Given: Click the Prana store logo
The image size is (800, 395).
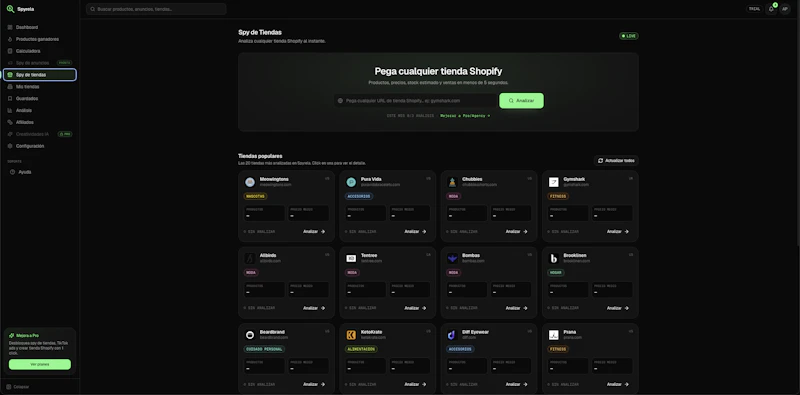Looking at the screenshot, I should pyautogui.click(x=554, y=335).
